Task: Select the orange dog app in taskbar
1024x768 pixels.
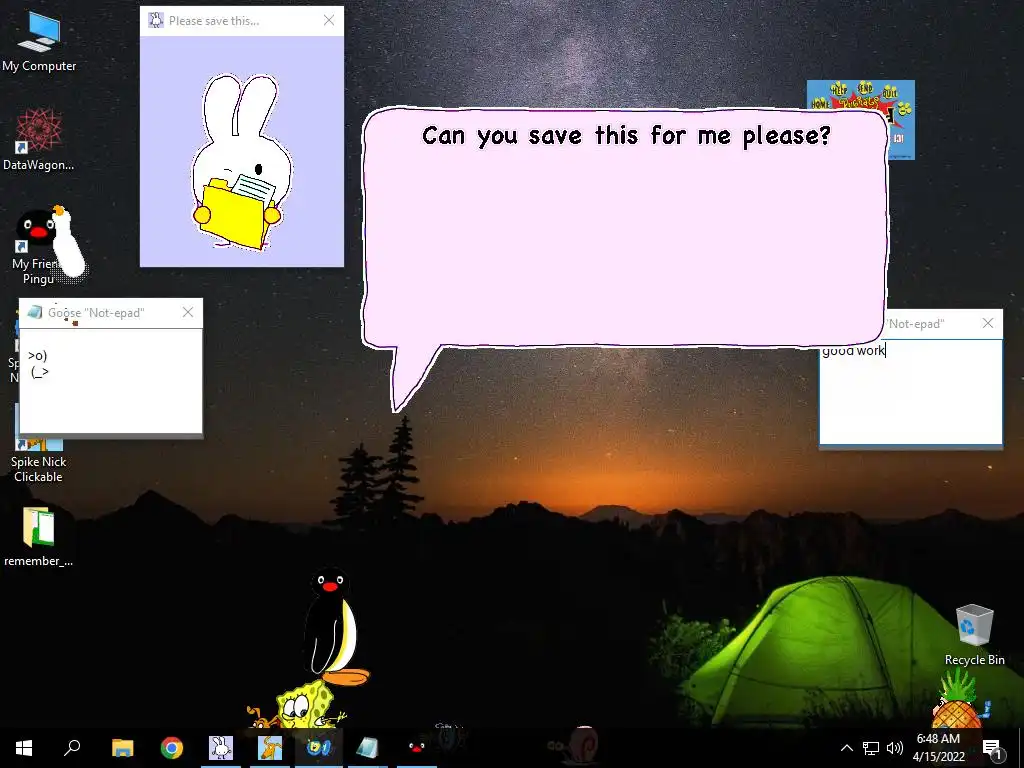Action: [270, 748]
